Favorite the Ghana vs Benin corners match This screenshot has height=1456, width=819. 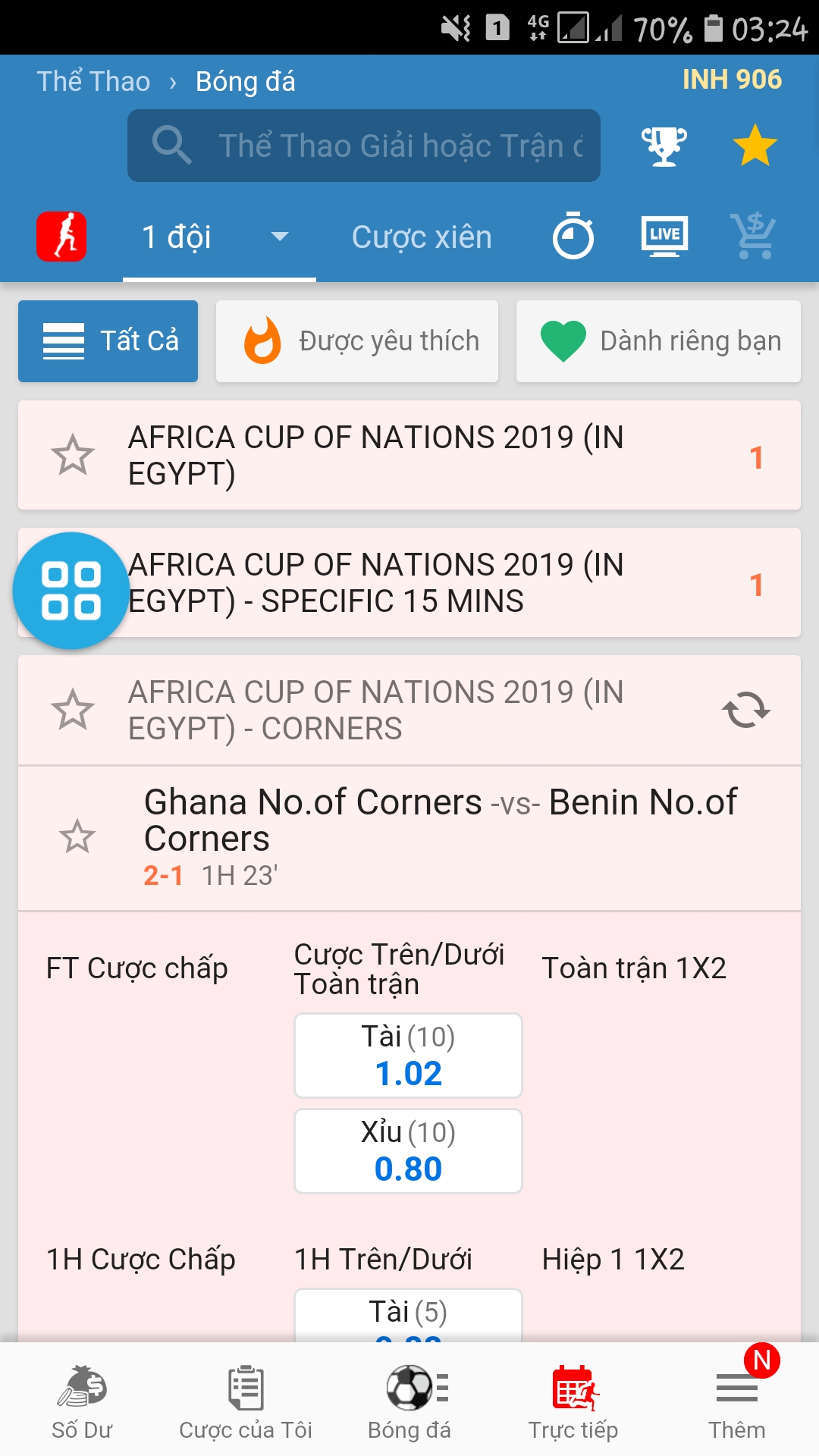point(77,837)
